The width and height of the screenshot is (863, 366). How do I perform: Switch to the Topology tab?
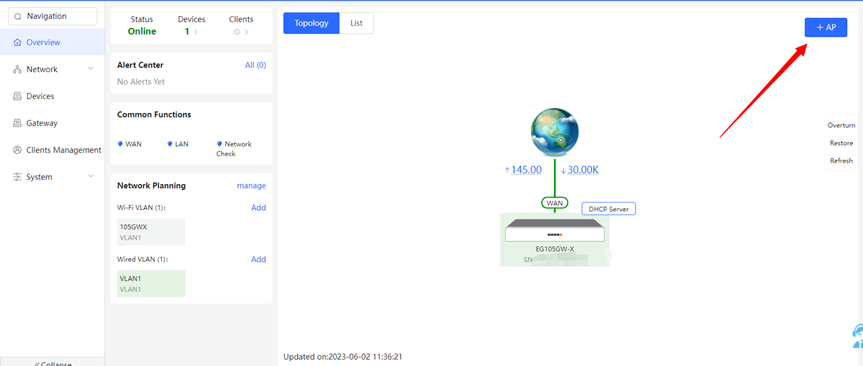pos(312,23)
